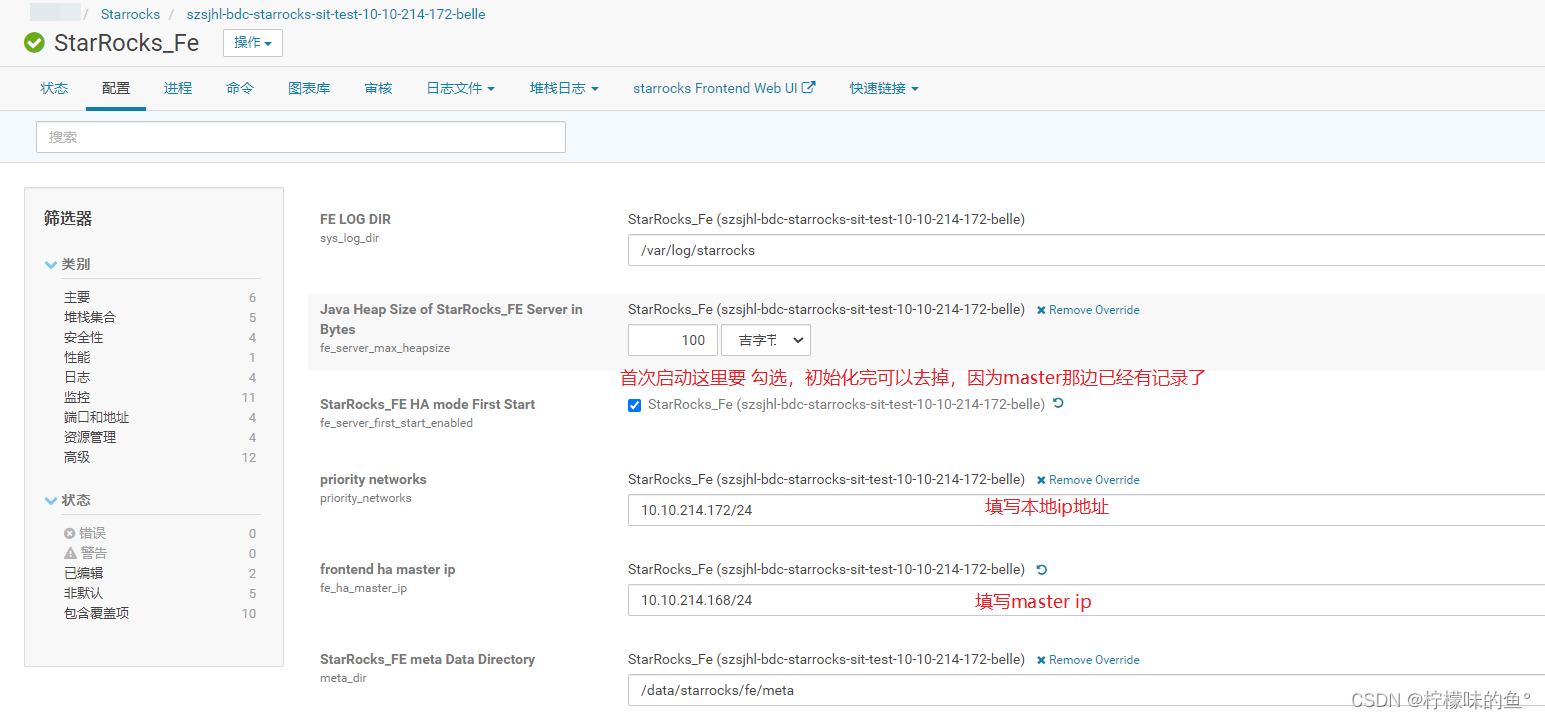1545x719 pixels.
Task: Click the frontend ha master ip field
Action: pyautogui.click(x=1086, y=600)
